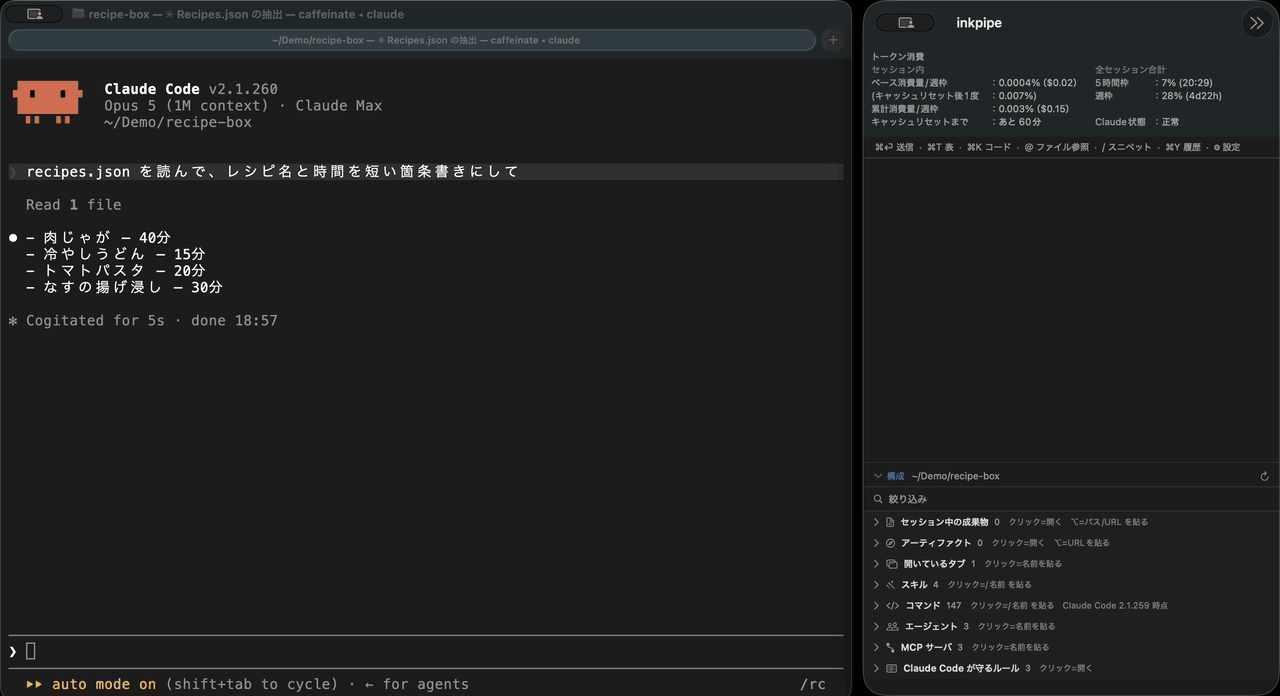Click @ ファイル参照 in inkpipe toolbar
The width and height of the screenshot is (1280, 696).
[x=1057, y=147]
